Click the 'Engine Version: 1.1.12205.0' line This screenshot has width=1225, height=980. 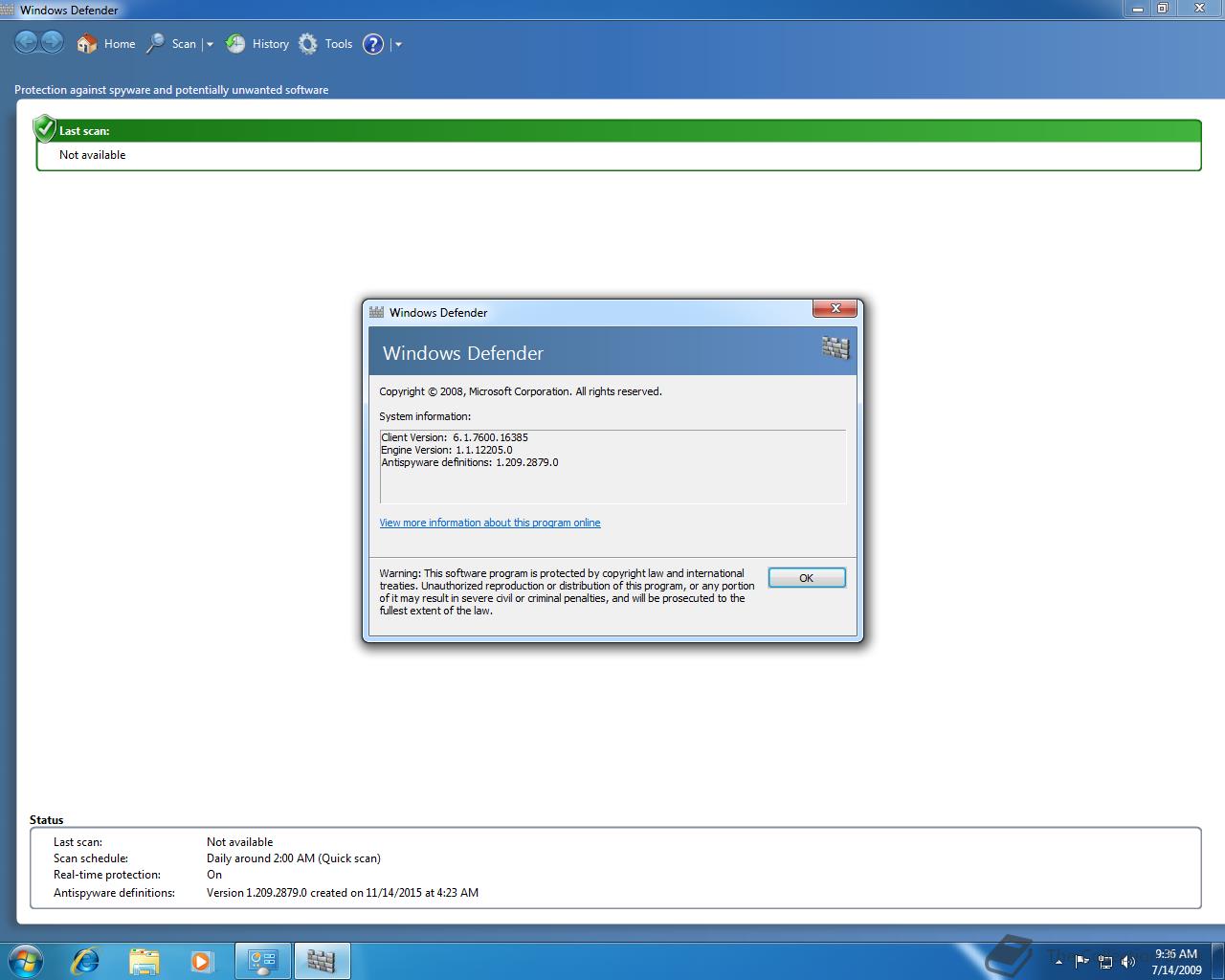[447, 450]
